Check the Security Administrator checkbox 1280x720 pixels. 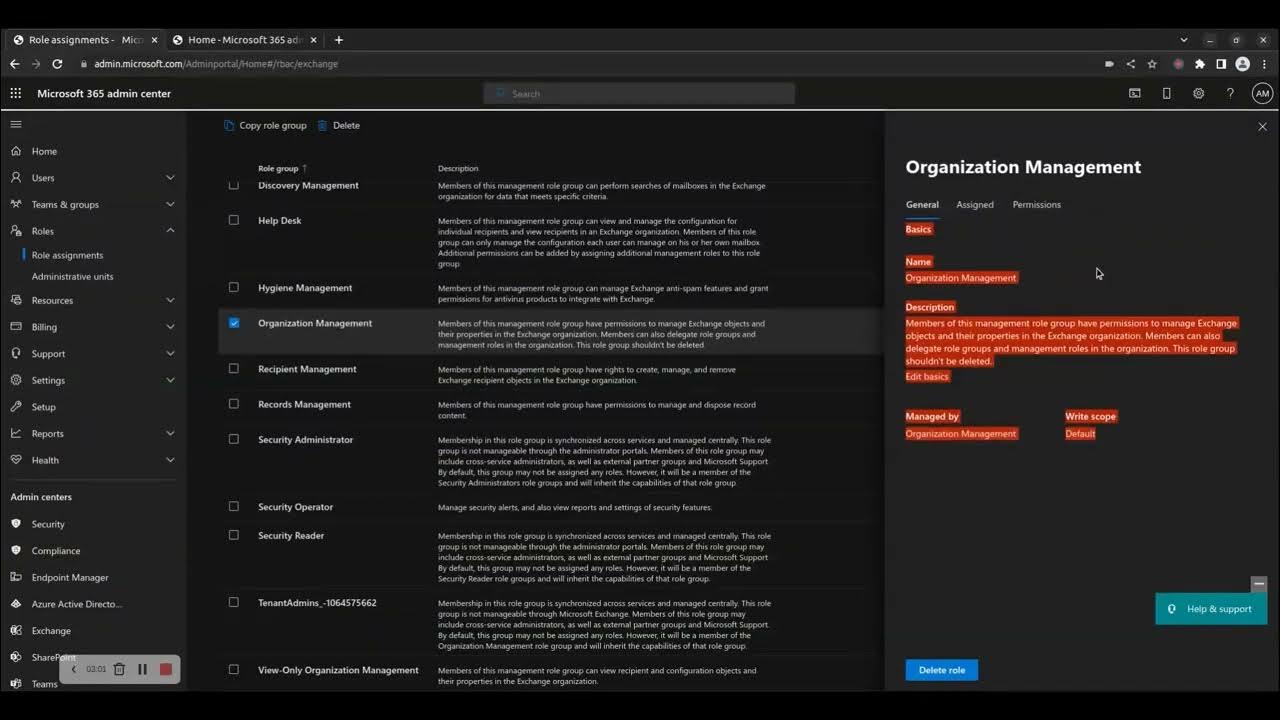(x=234, y=439)
